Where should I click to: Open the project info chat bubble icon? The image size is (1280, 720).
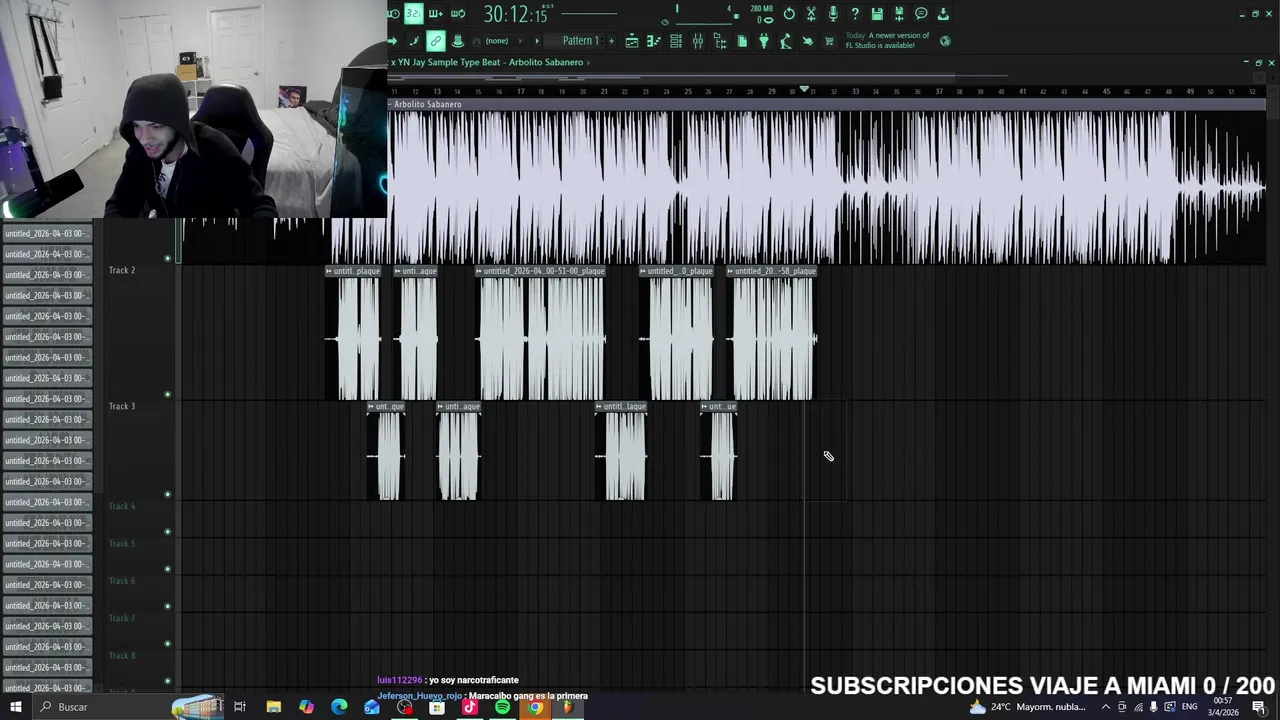(921, 14)
